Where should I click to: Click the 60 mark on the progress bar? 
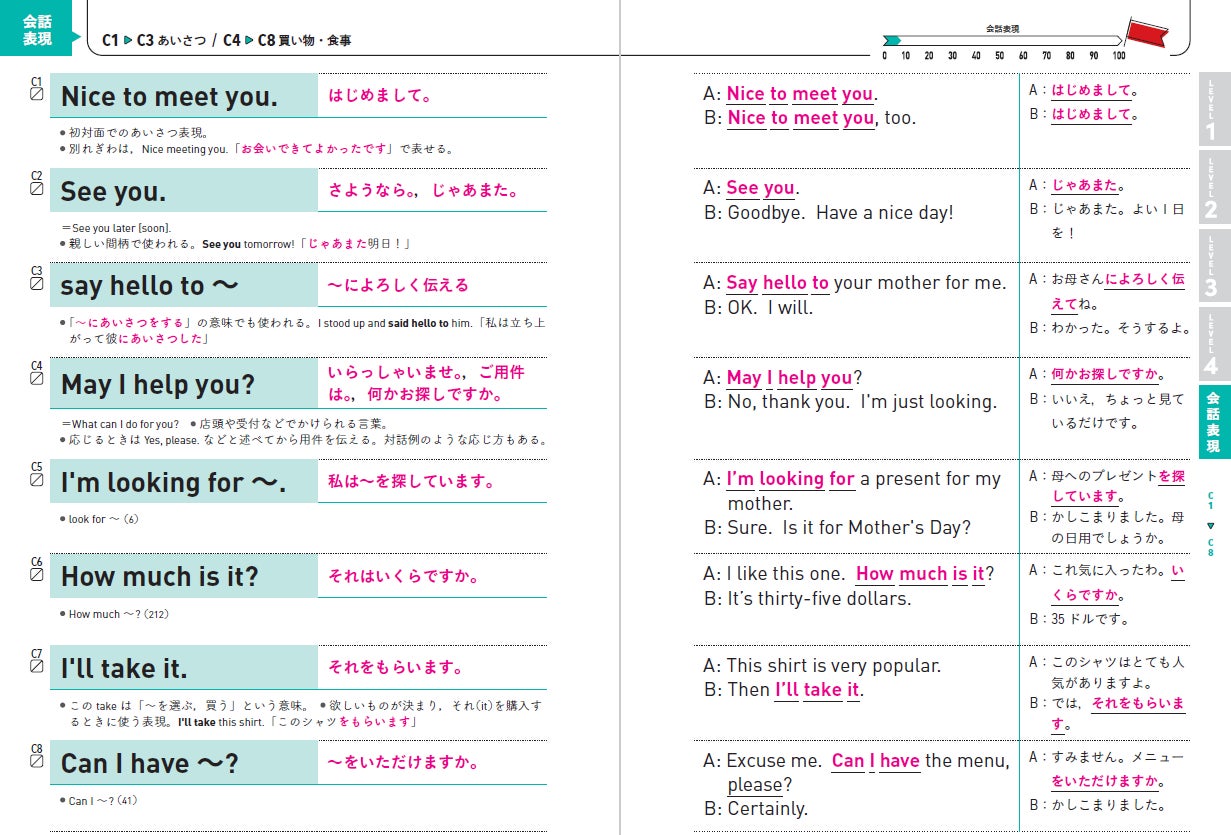coord(1023,56)
